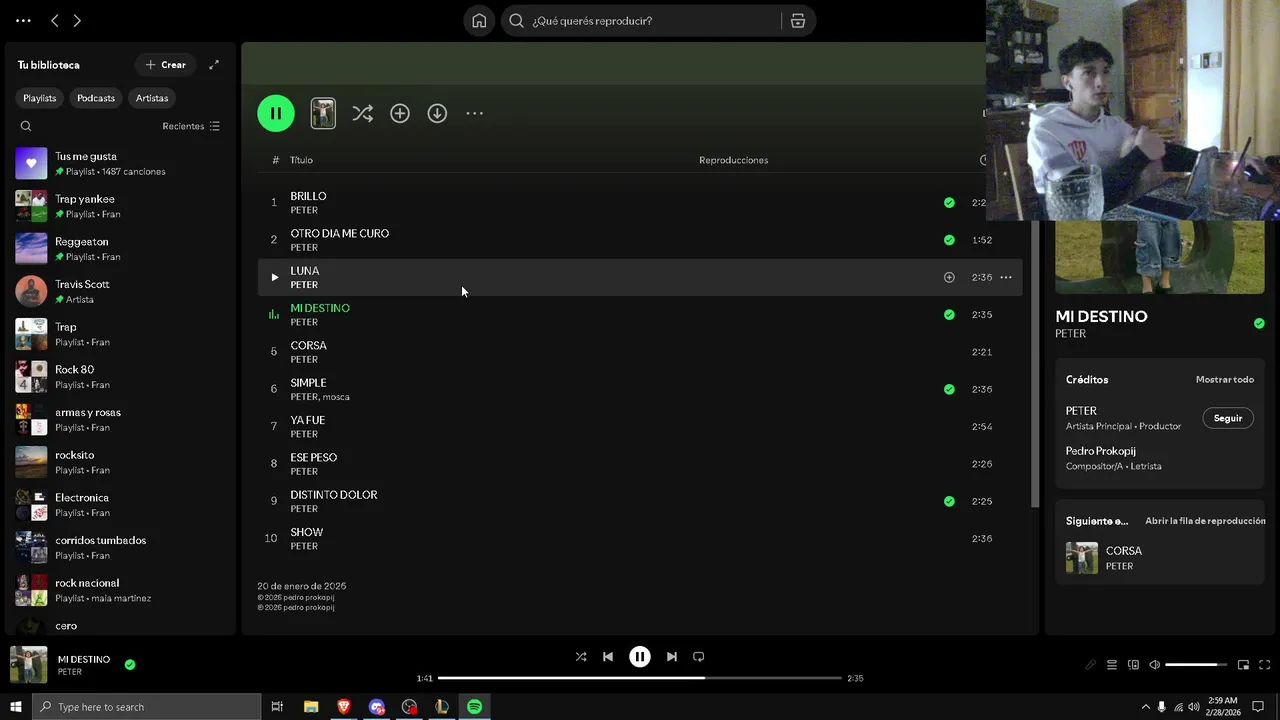Screen dimensions: 1280x720
Task: Adjust the volume slider
Action: [1196, 665]
